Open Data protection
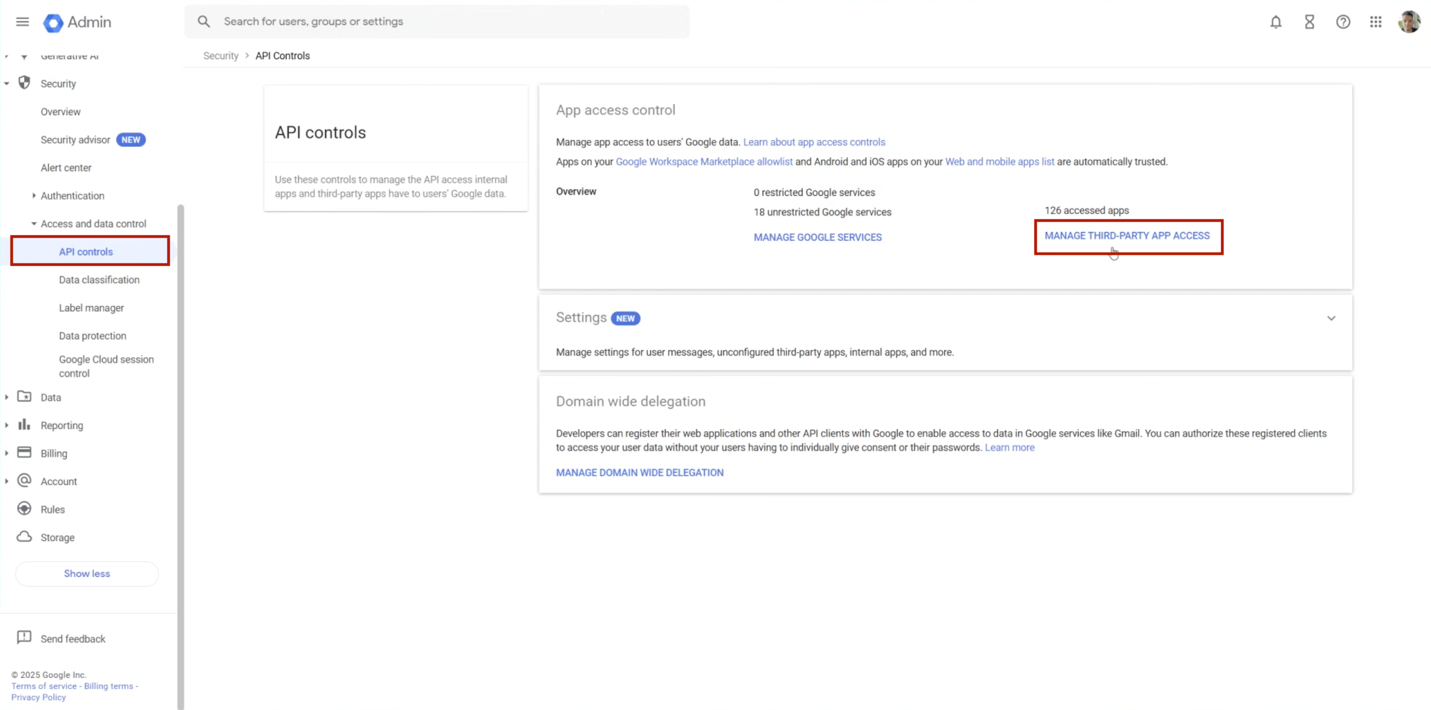Viewport: 1431px width, 710px height. (92, 336)
